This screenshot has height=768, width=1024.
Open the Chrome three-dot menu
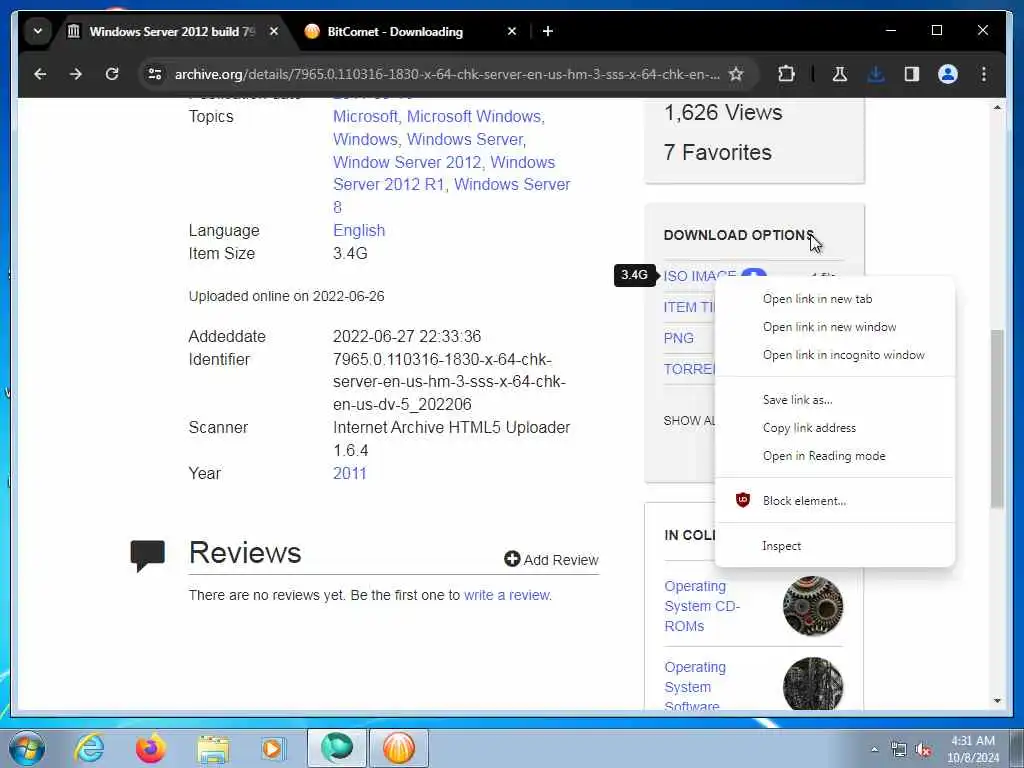pos(984,74)
